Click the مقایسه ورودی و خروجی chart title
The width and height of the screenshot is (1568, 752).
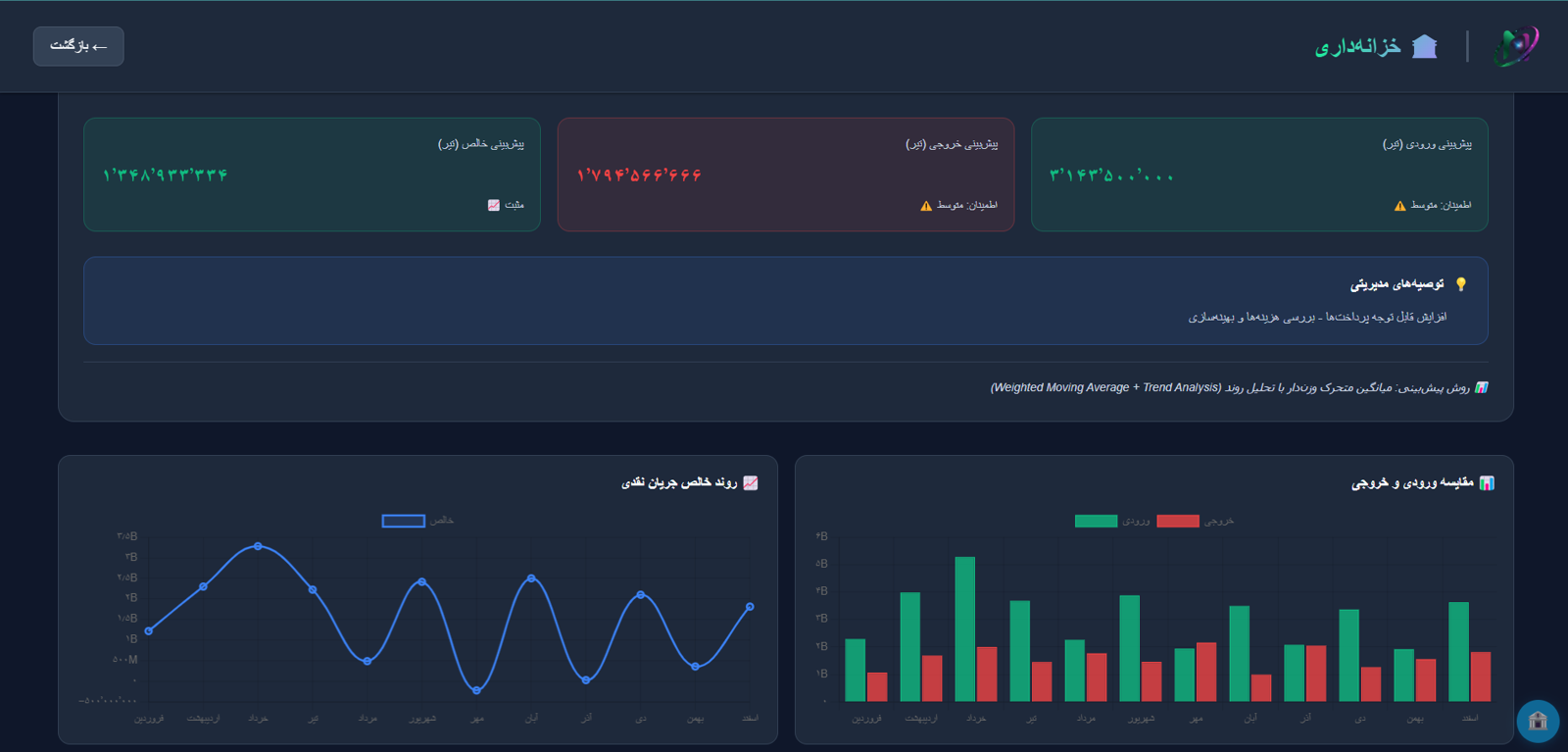[1412, 482]
